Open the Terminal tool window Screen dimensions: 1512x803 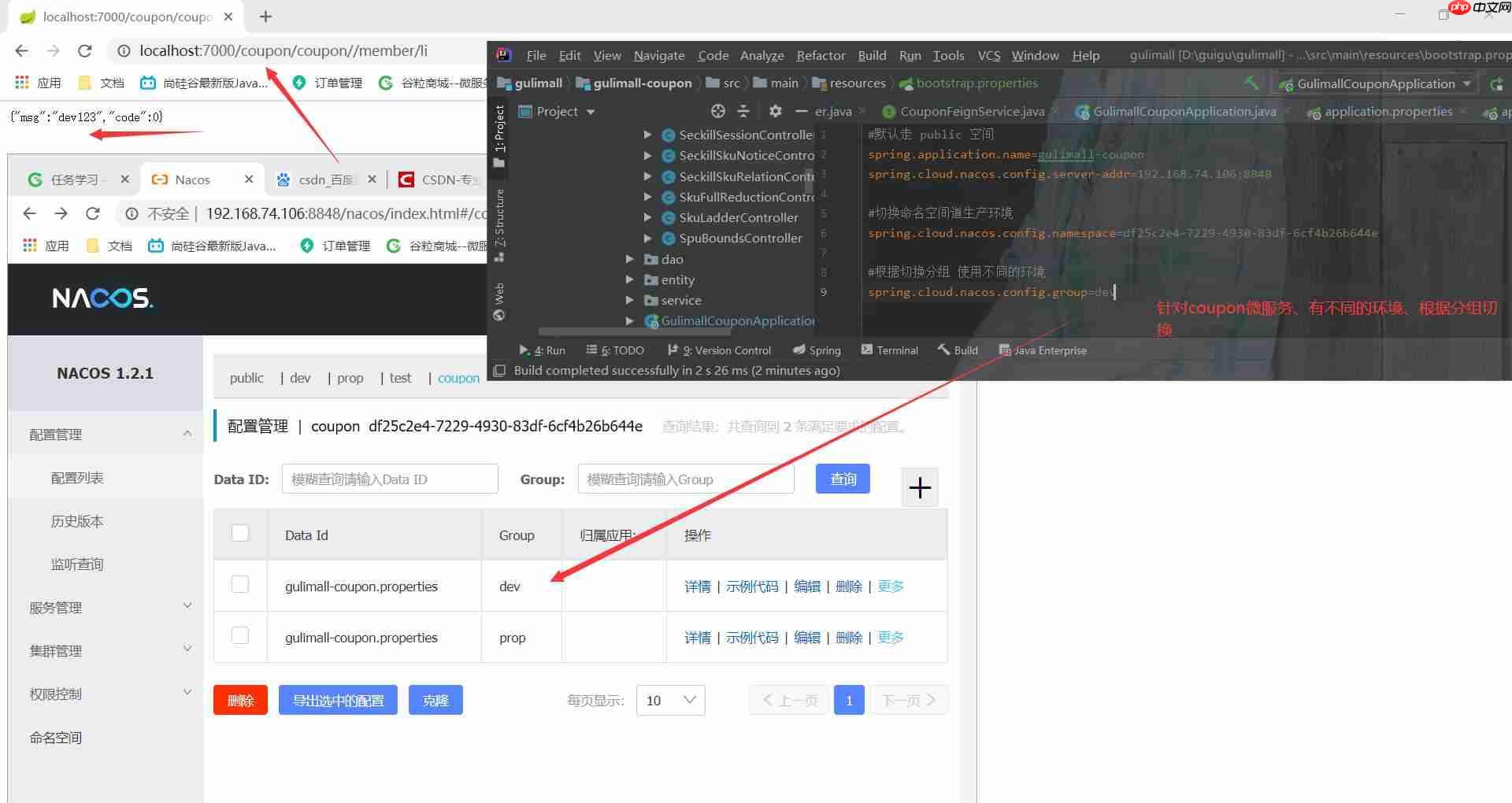(890, 350)
